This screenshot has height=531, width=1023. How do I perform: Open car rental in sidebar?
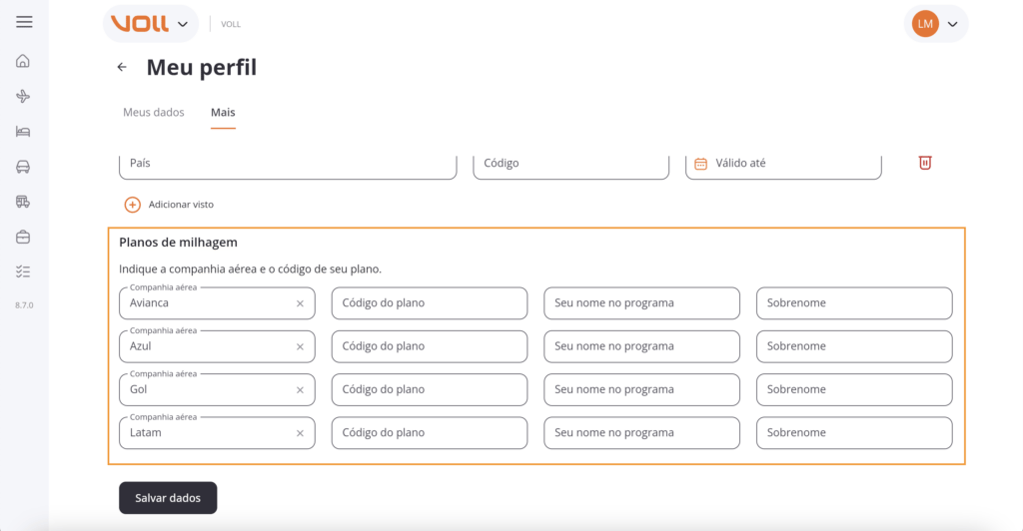pos(23,167)
